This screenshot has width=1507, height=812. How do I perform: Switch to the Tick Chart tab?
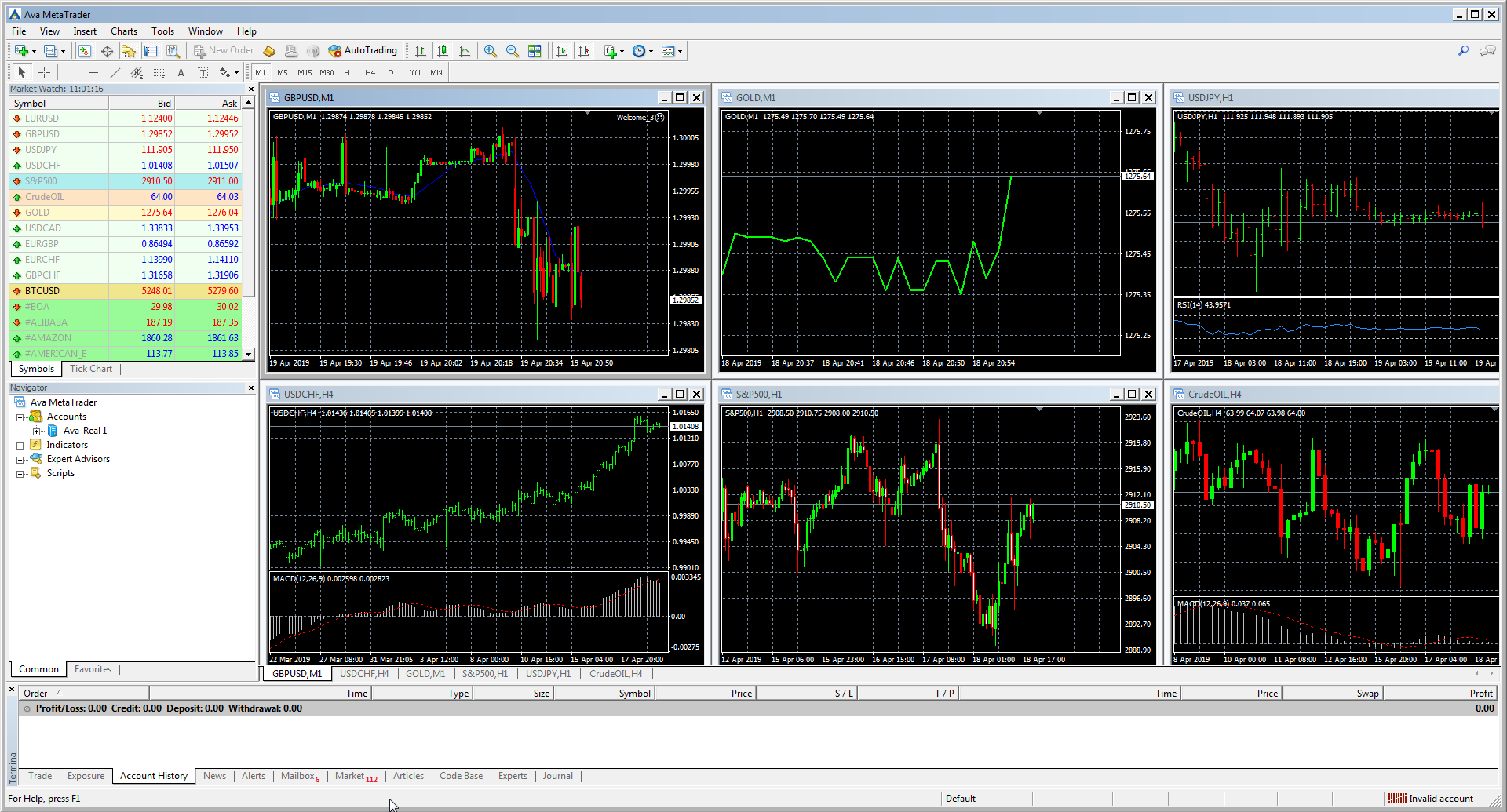click(91, 369)
